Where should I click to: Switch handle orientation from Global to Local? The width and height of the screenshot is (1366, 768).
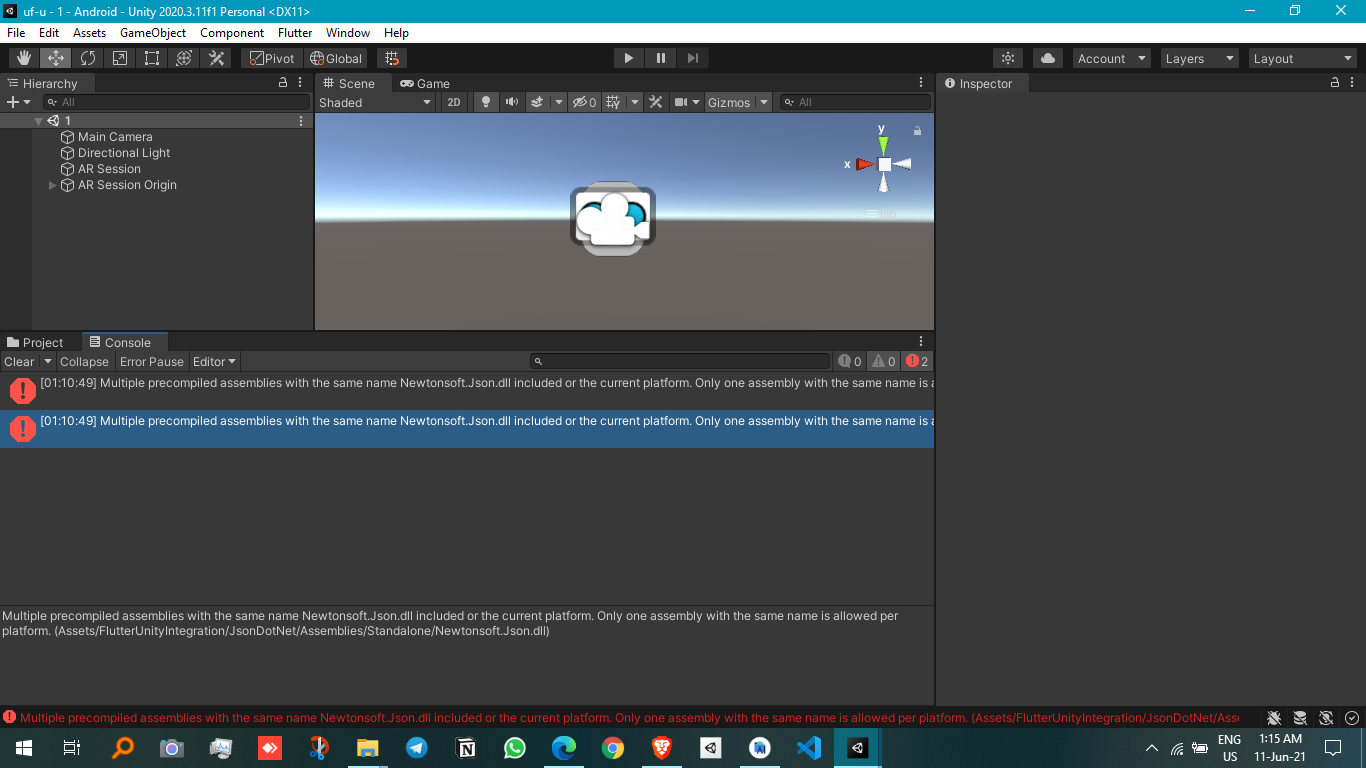pyautogui.click(x=336, y=57)
